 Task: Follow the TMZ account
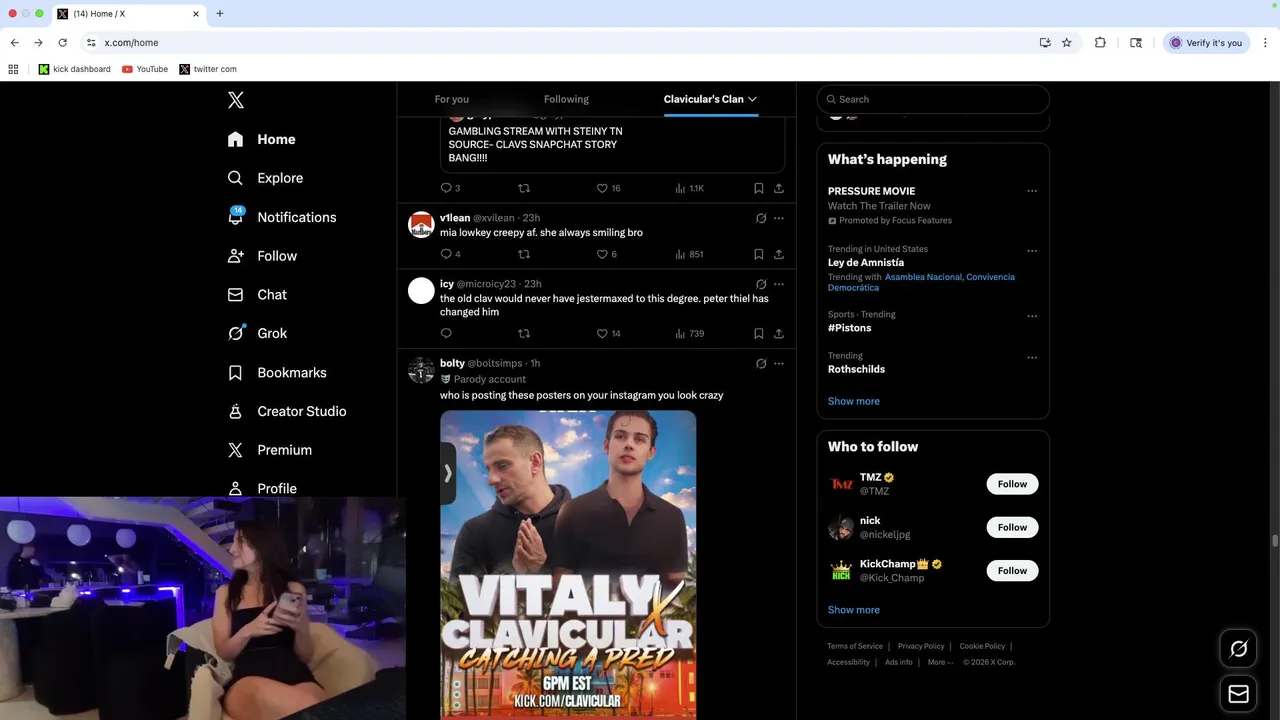point(1012,484)
